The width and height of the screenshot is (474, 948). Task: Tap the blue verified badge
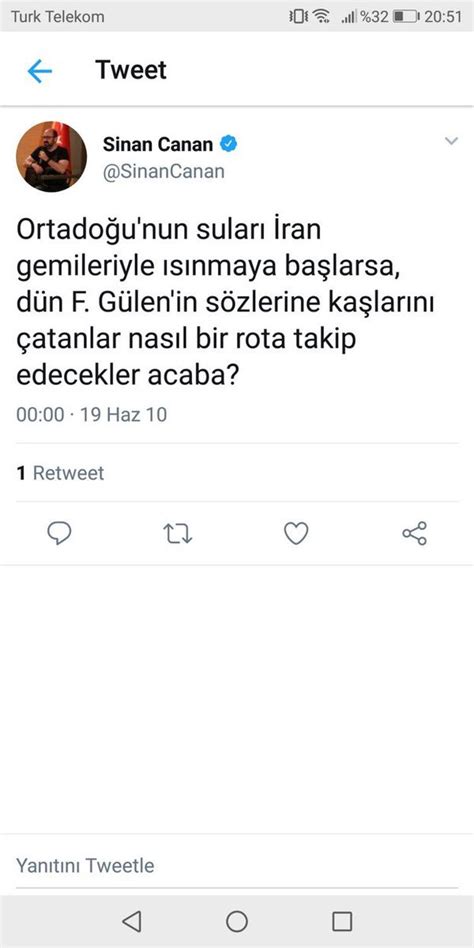pos(229,144)
